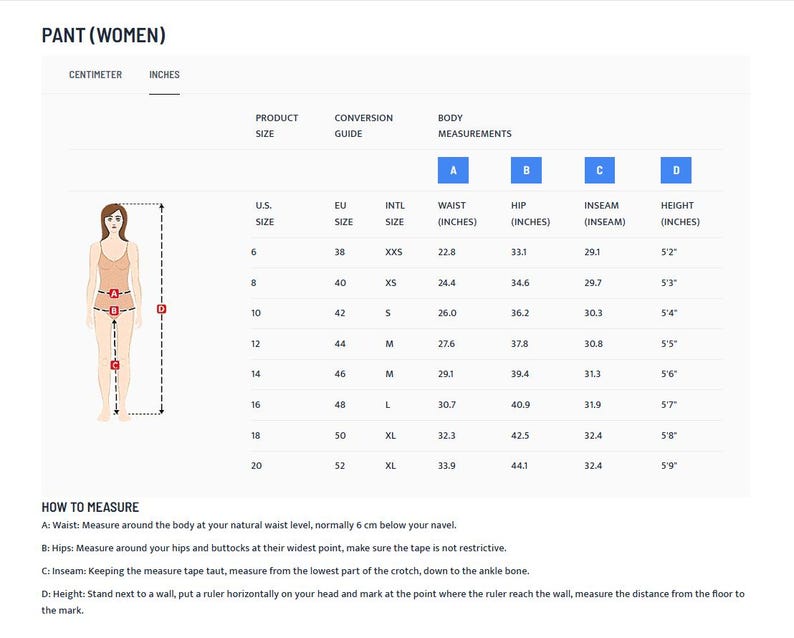Viewport: 794px width, 638px height.
Task: Click the A: Waist measuring instruction
Action: click(249, 525)
